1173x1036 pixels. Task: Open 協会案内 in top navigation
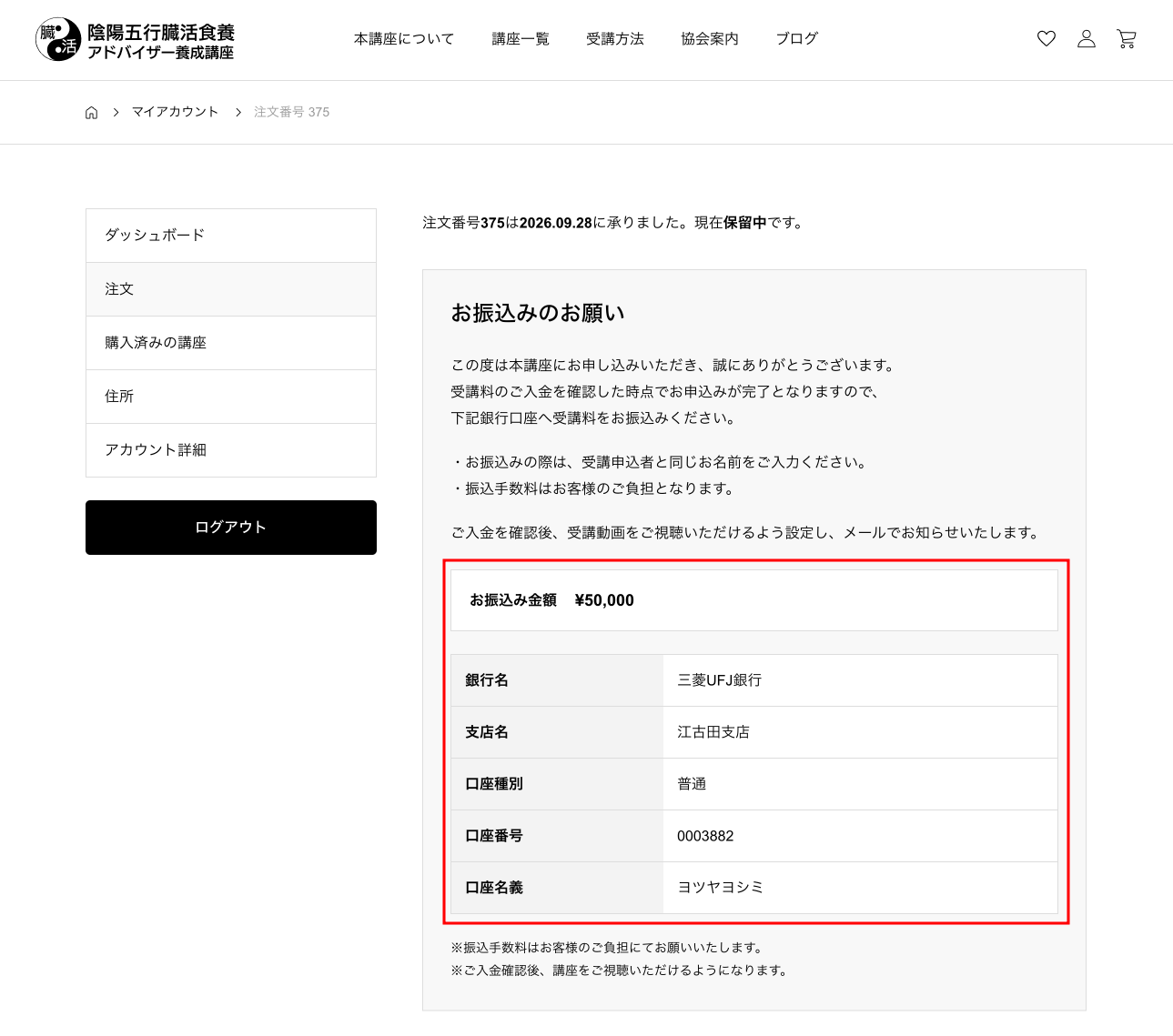(x=710, y=39)
